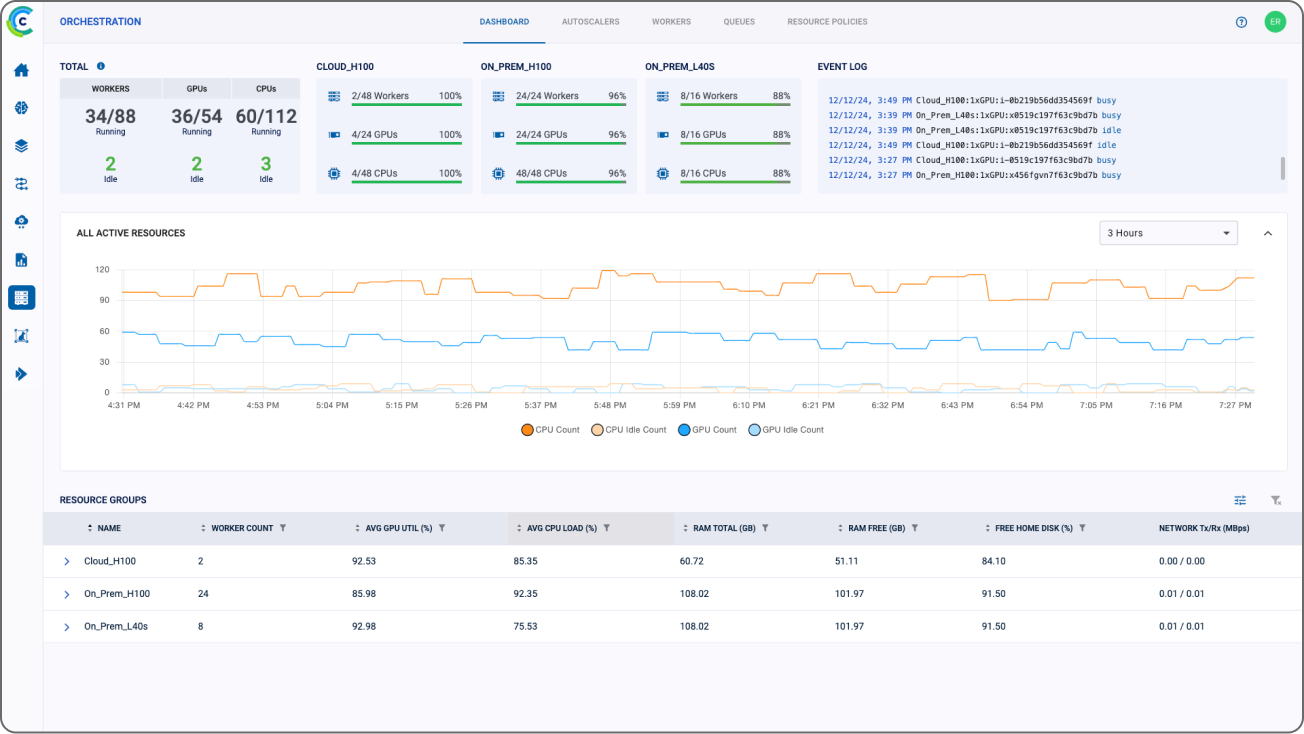This screenshot has height=734, width=1304.
Task: Open the datasets stack icon in the sidebar
Action: 20,145
